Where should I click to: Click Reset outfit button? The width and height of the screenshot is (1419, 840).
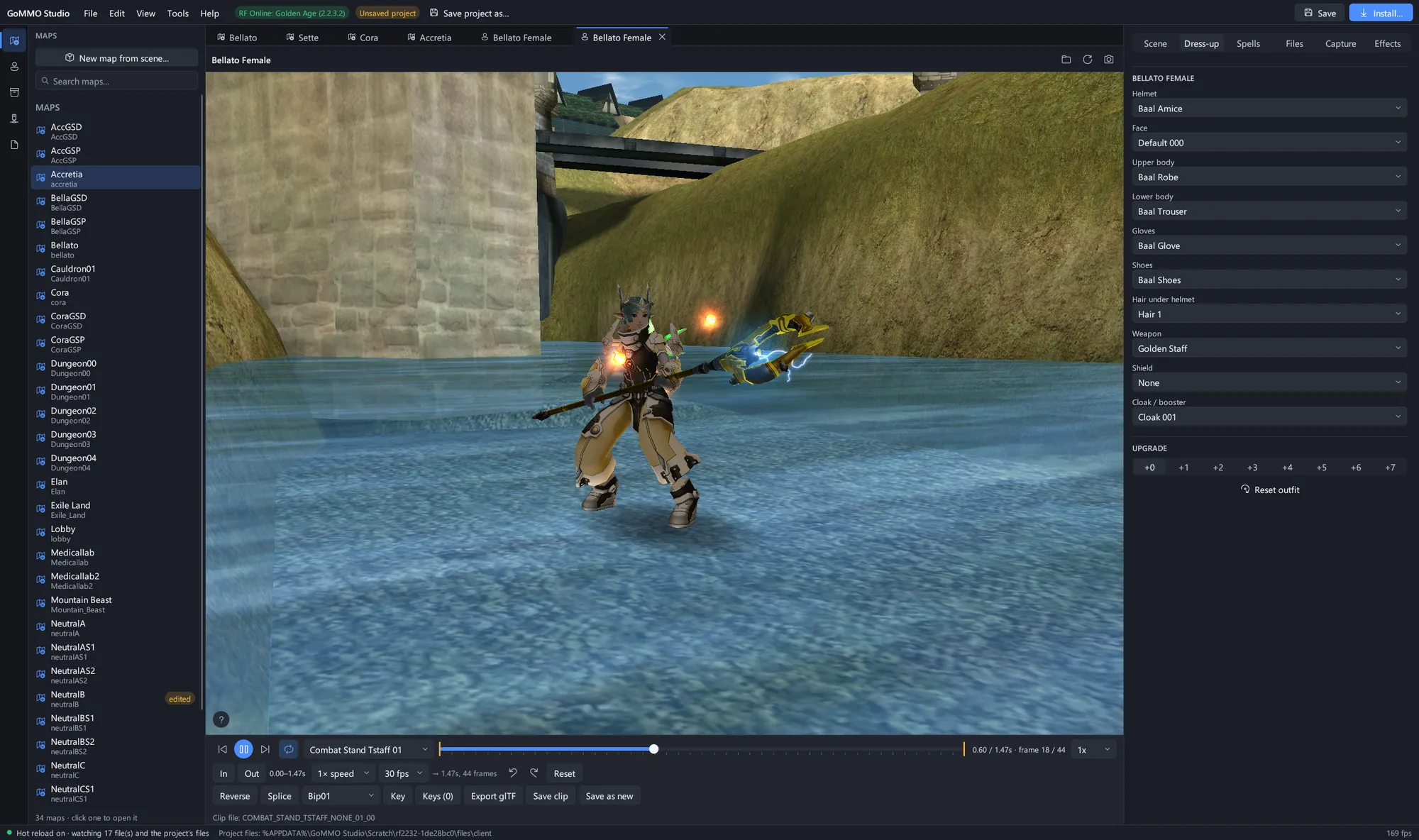point(1269,490)
